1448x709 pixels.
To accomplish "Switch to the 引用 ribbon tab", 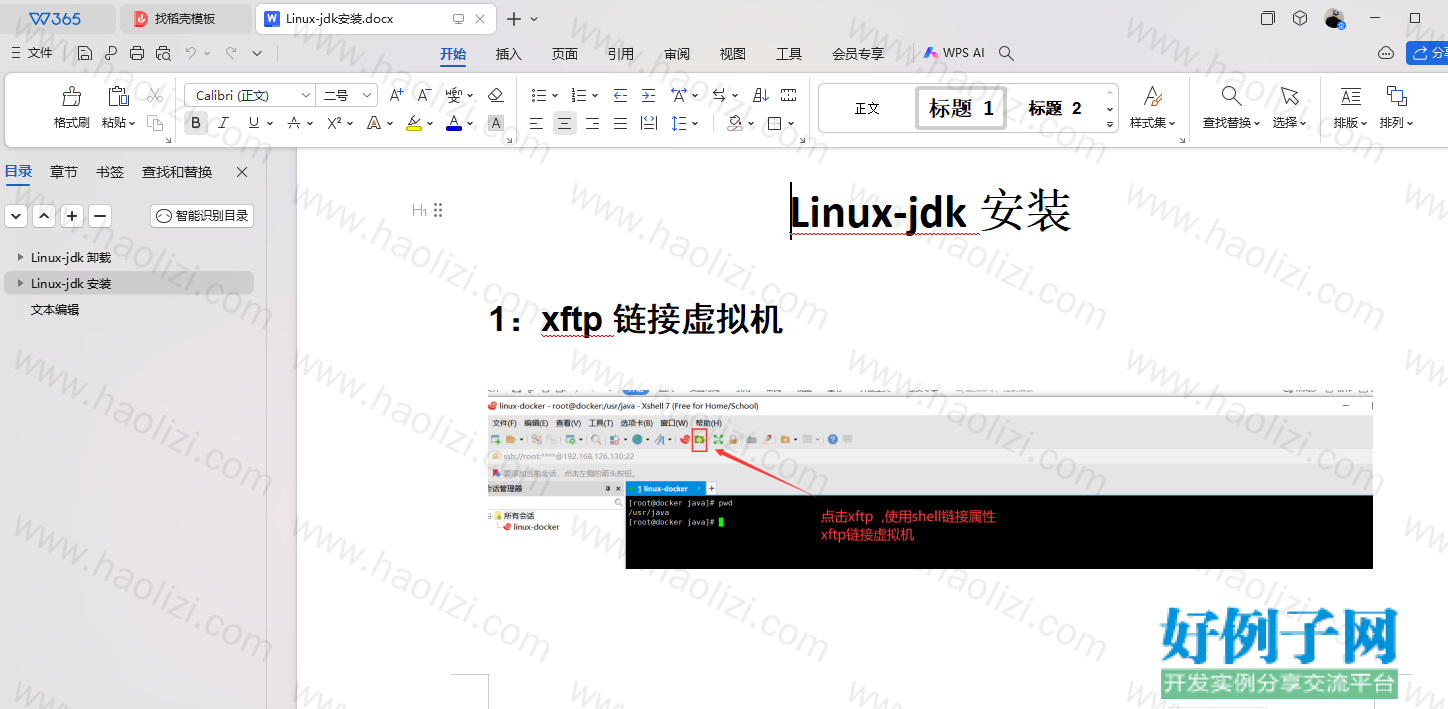I will [621, 54].
